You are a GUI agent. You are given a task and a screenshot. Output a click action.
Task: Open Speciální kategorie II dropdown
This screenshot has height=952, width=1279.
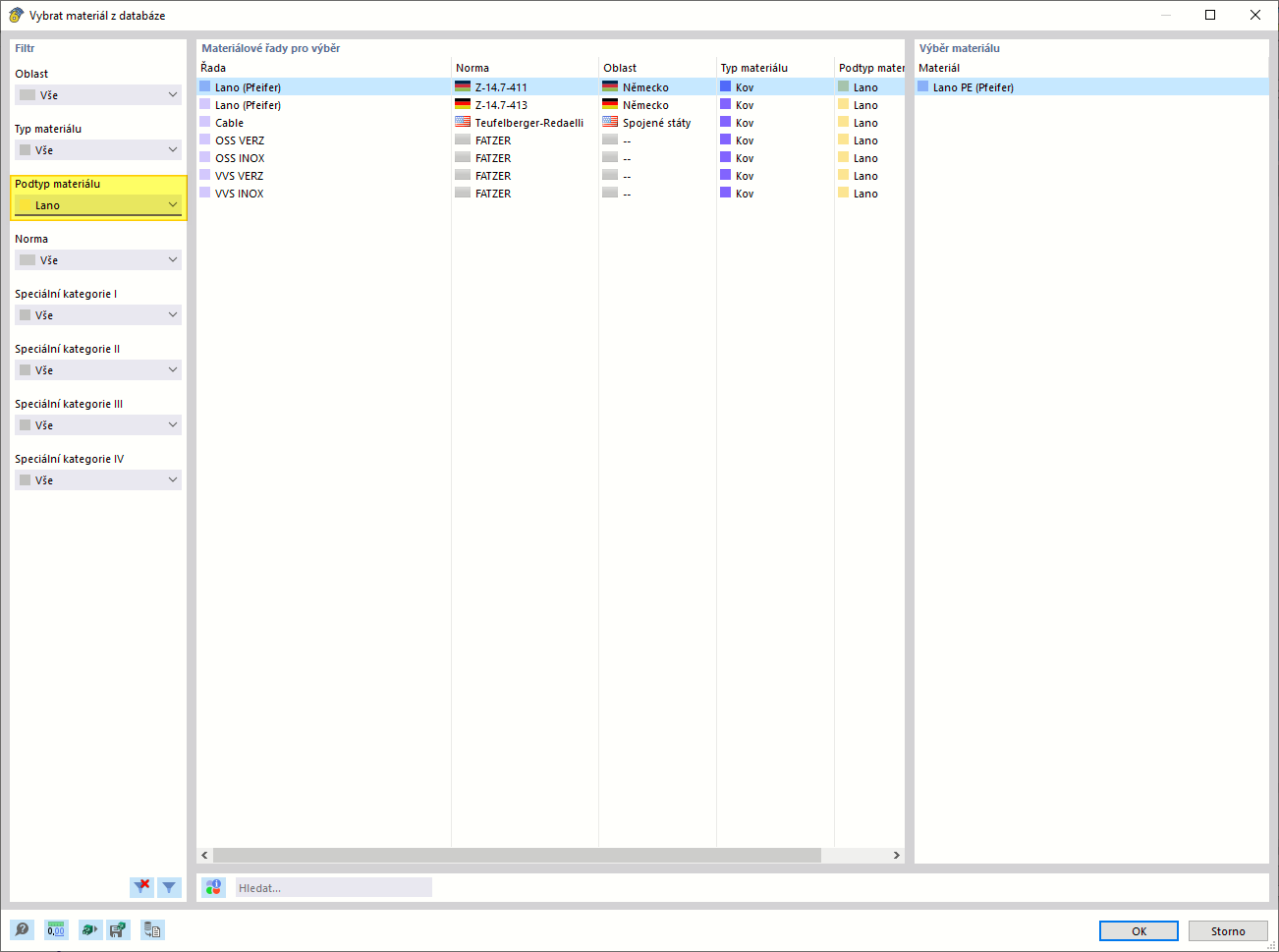(98, 370)
